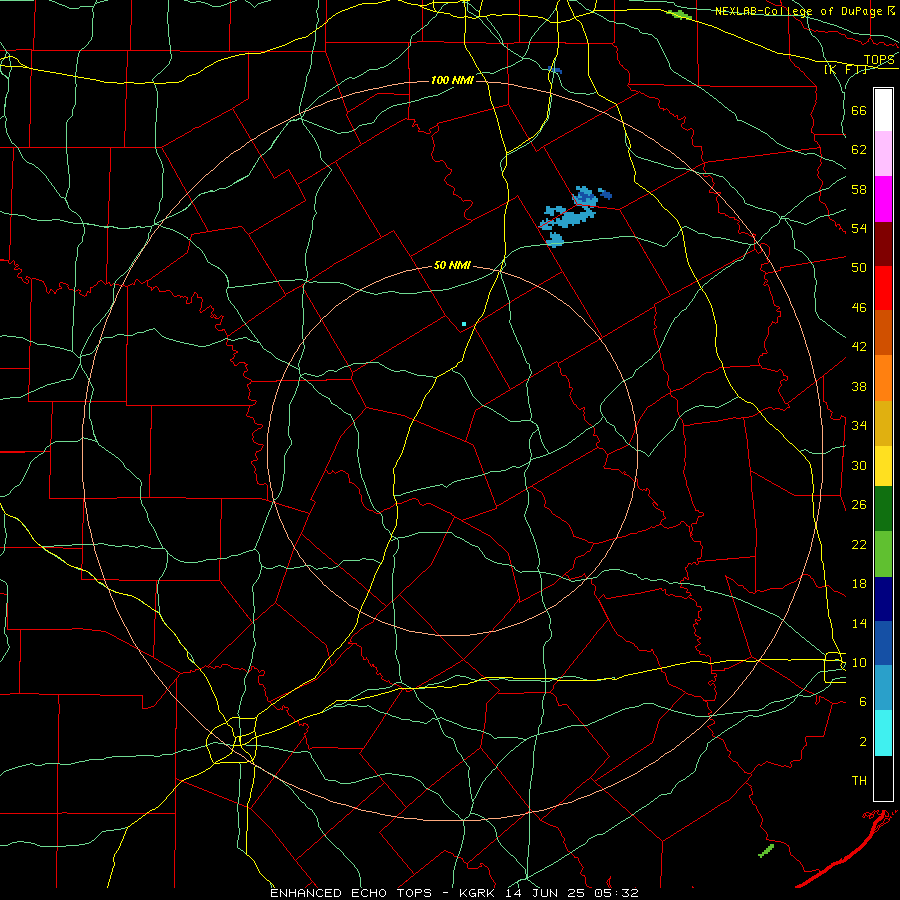Click the green echo streak near NEXLAB text
Viewport: 900px width, 900px height.
[x=680, y=14]
